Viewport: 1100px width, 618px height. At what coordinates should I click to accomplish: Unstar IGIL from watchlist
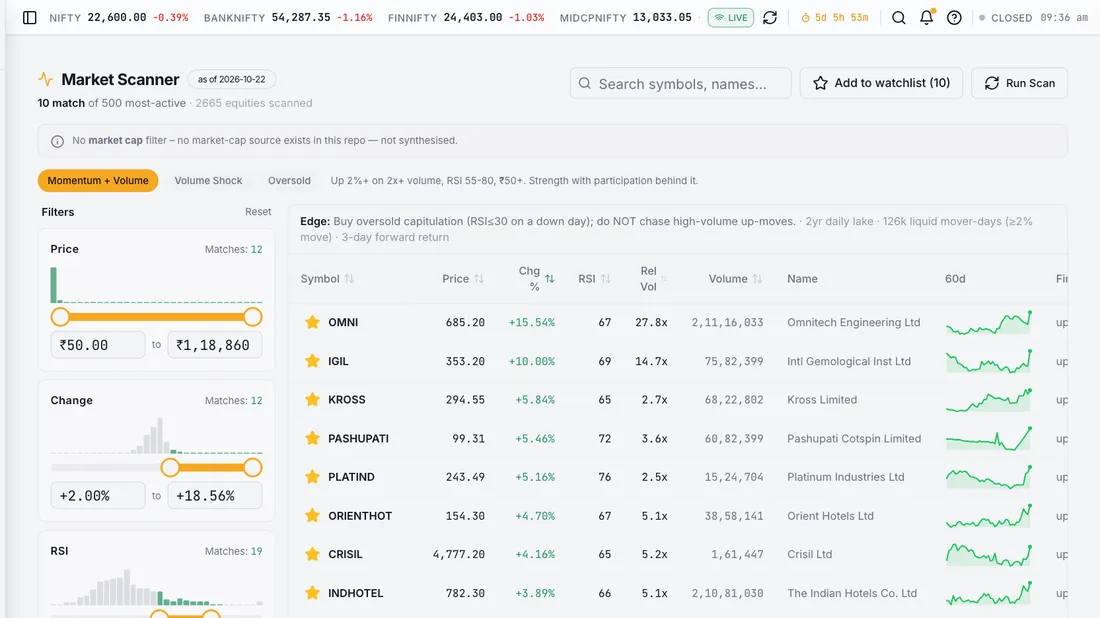pos(312,361)
